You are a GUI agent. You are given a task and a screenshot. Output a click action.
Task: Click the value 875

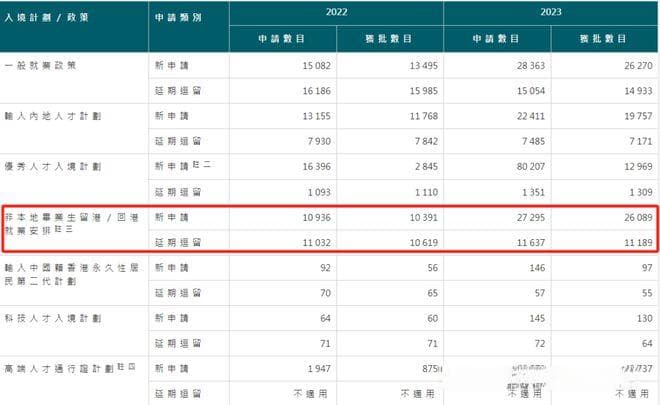tap(430, 369)
